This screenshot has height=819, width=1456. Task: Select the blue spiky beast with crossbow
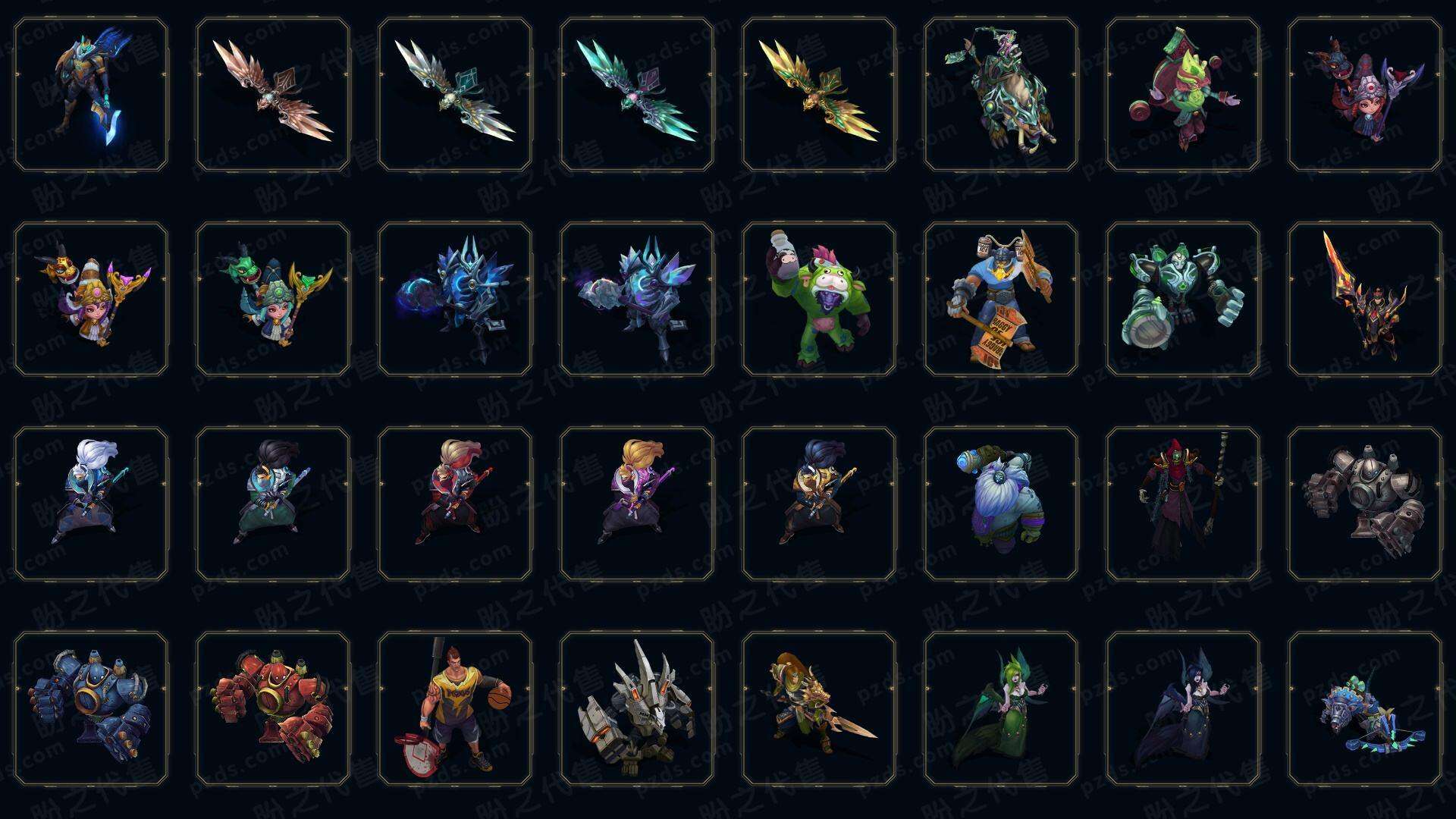coord(1365,708)
